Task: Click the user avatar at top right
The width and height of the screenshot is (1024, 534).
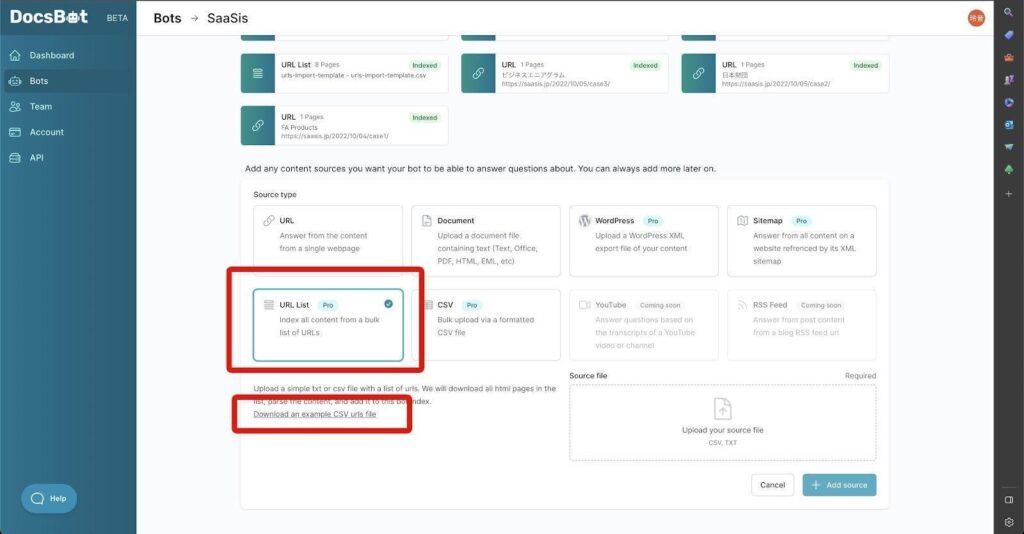Action: coord(976,18)
